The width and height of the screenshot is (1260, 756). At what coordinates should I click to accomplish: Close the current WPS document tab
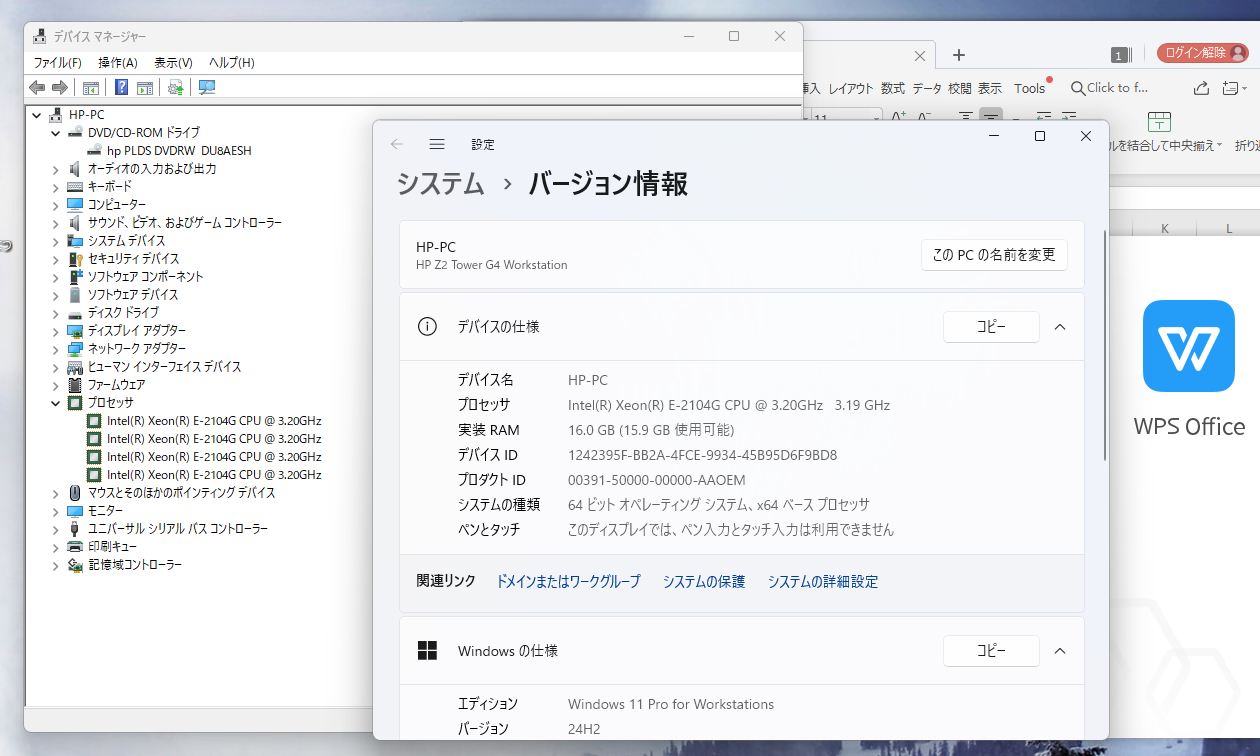coord(920,56)
